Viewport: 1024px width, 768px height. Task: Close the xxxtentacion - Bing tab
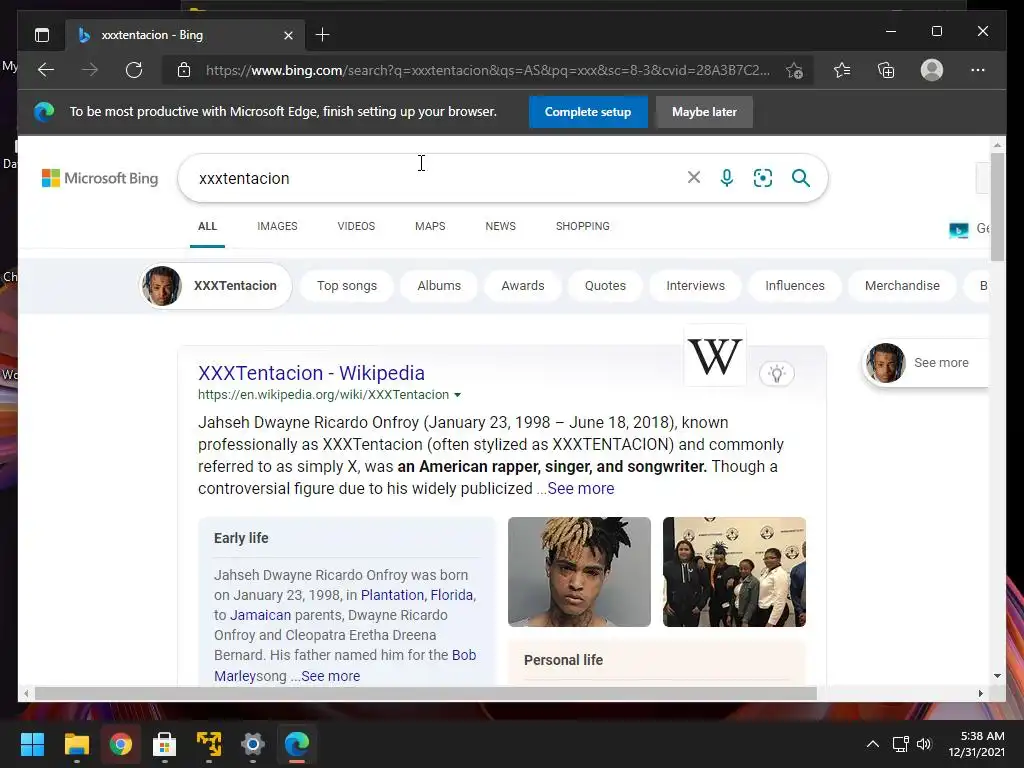click(x=288, y=35)
